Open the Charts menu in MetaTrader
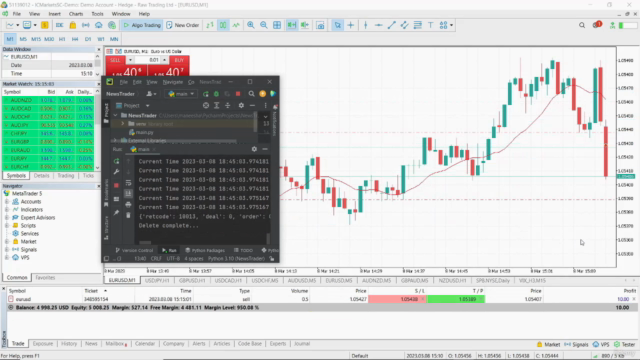Image resolution: width=640 pixels, height=360 pixels. click(x=76, y=14)
